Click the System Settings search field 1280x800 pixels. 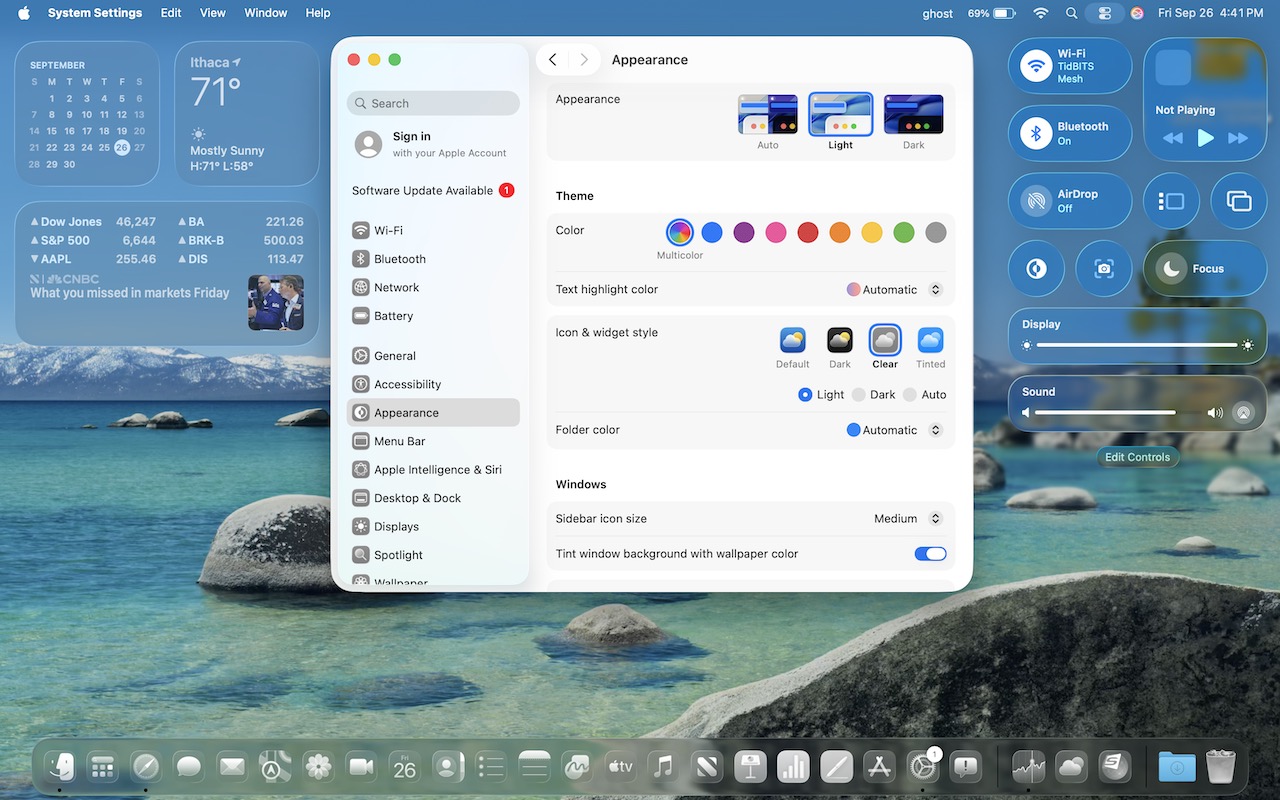[433, 103]
